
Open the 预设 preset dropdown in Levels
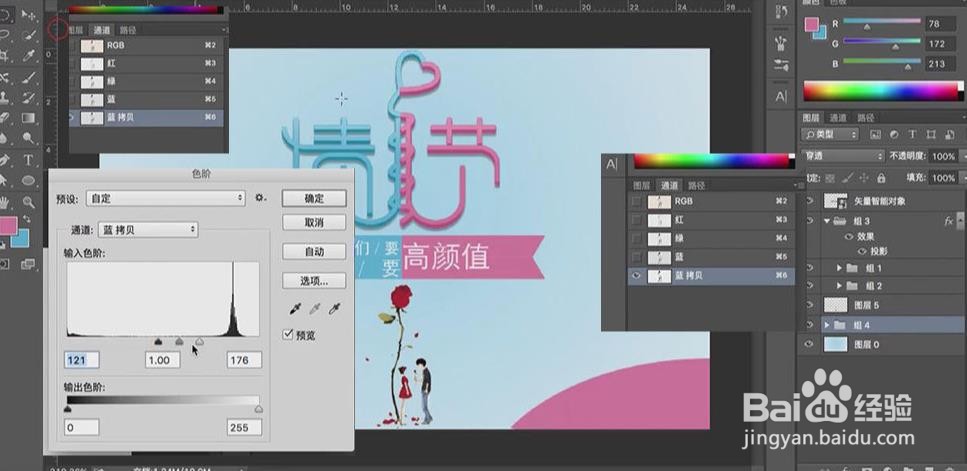[x=167, y=199]
